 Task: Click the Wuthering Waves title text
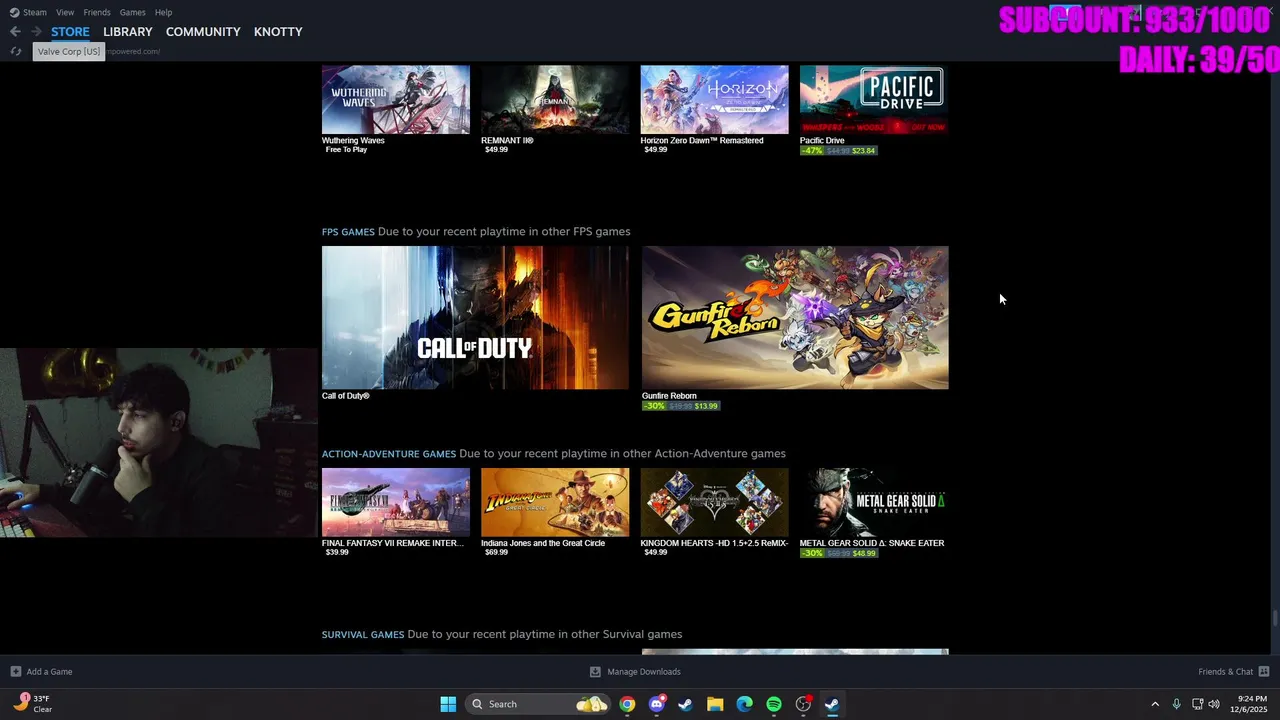point(353,141)
